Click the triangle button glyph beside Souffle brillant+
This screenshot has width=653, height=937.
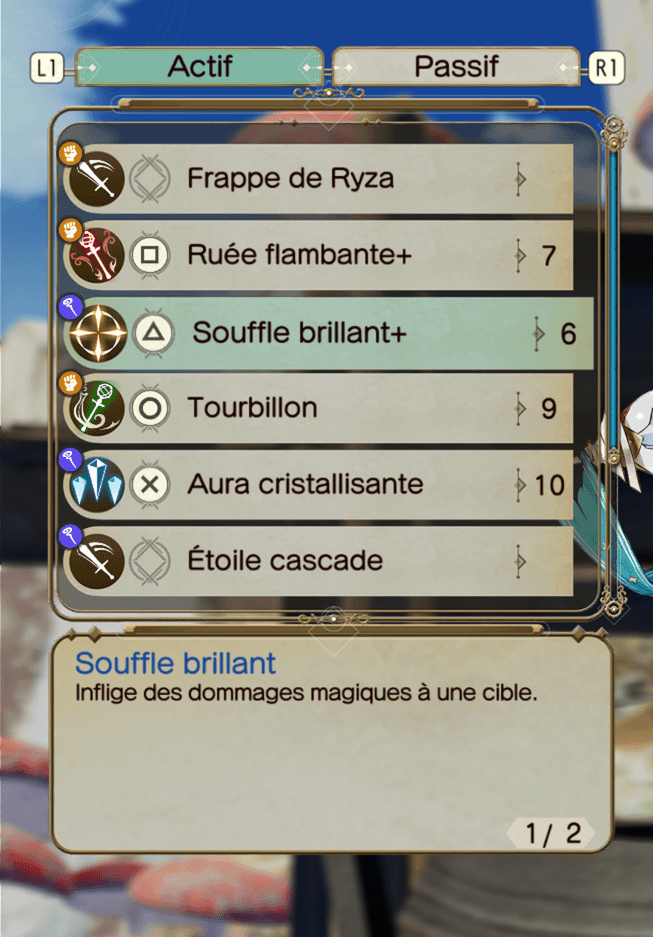(x=154, y=333)
